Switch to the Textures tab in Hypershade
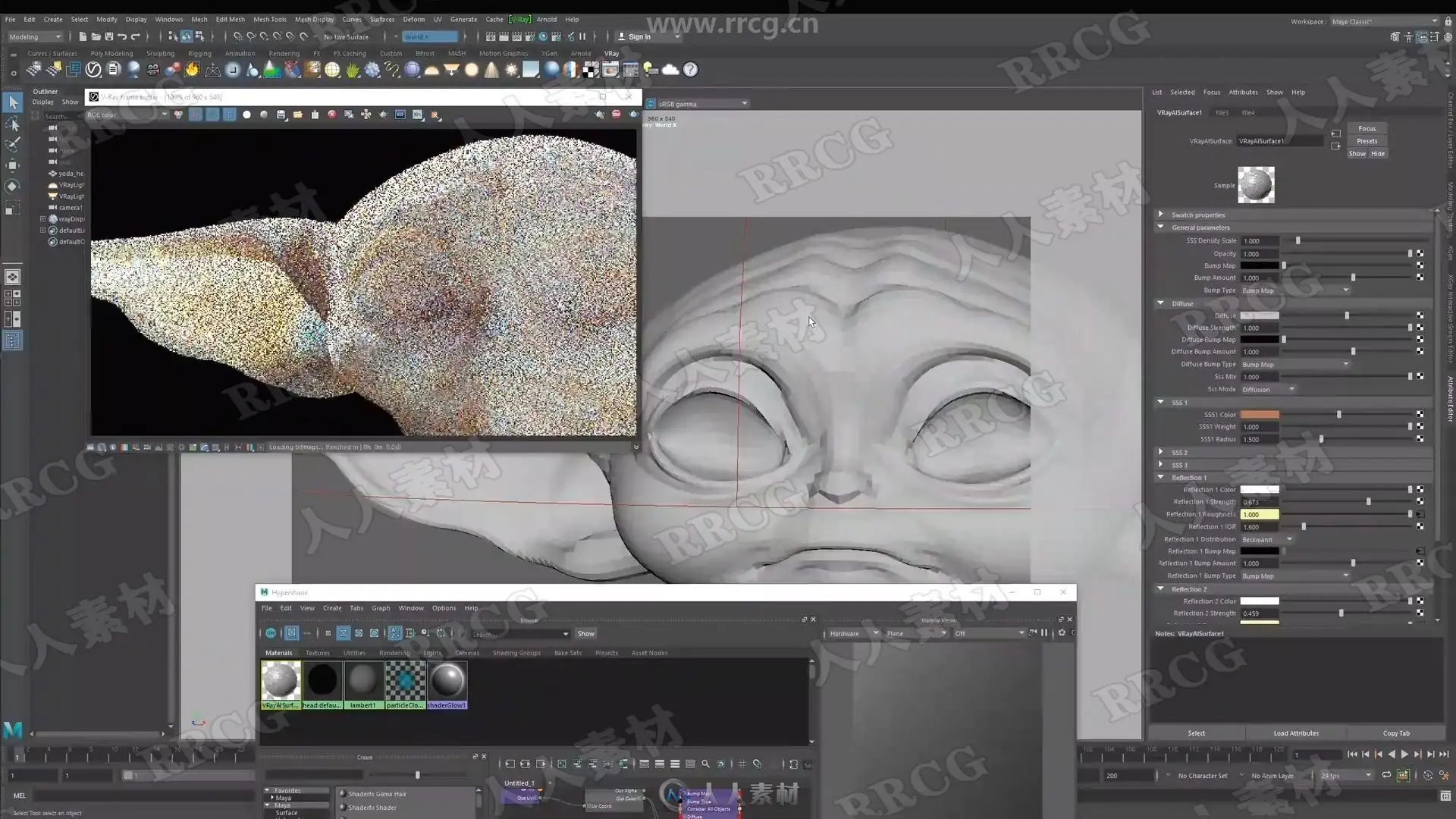Image resolution: width=1456 pixels, height=819 pixels. (x=317, y=653)
